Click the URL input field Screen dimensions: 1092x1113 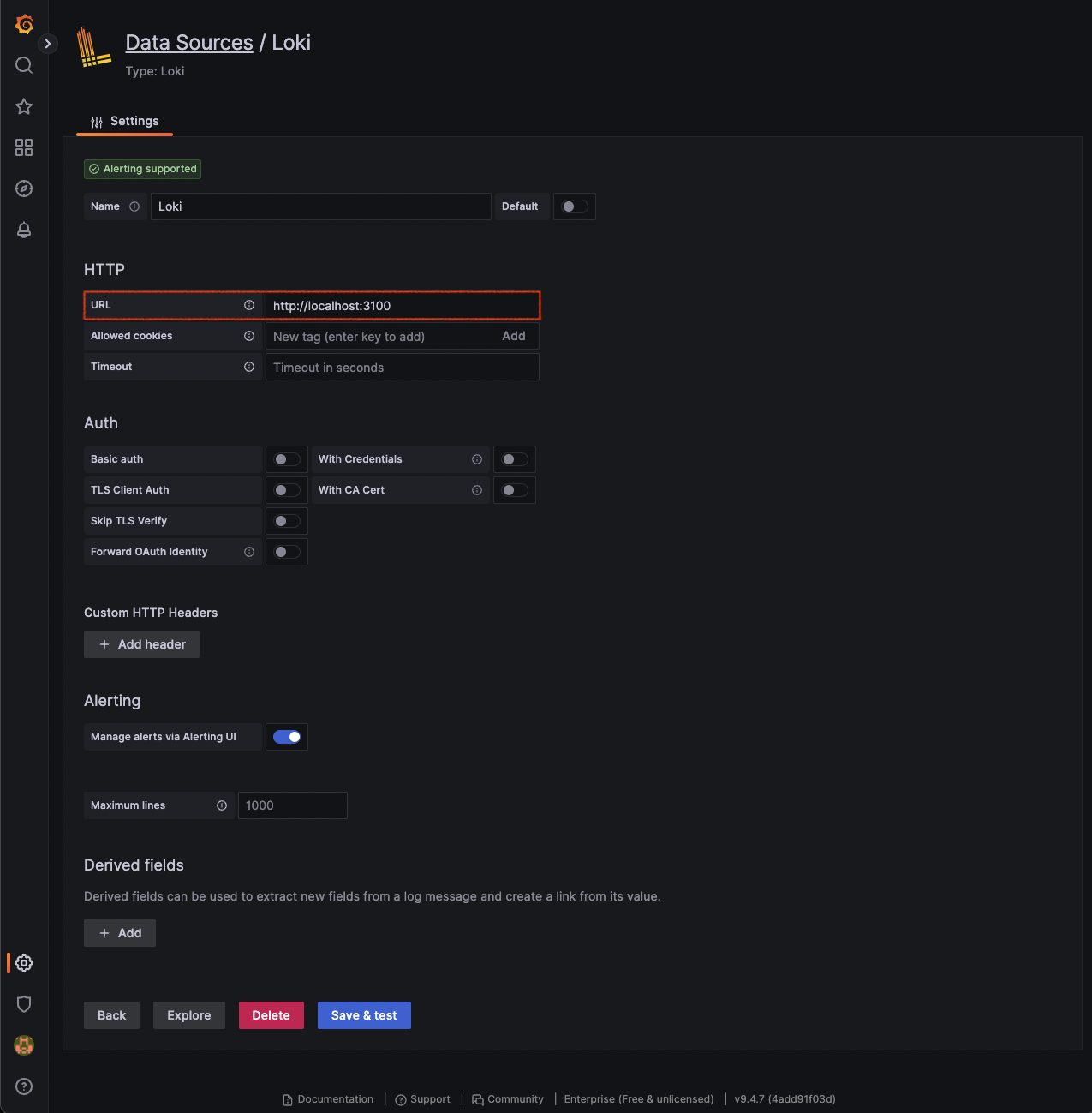coord(403,305)
